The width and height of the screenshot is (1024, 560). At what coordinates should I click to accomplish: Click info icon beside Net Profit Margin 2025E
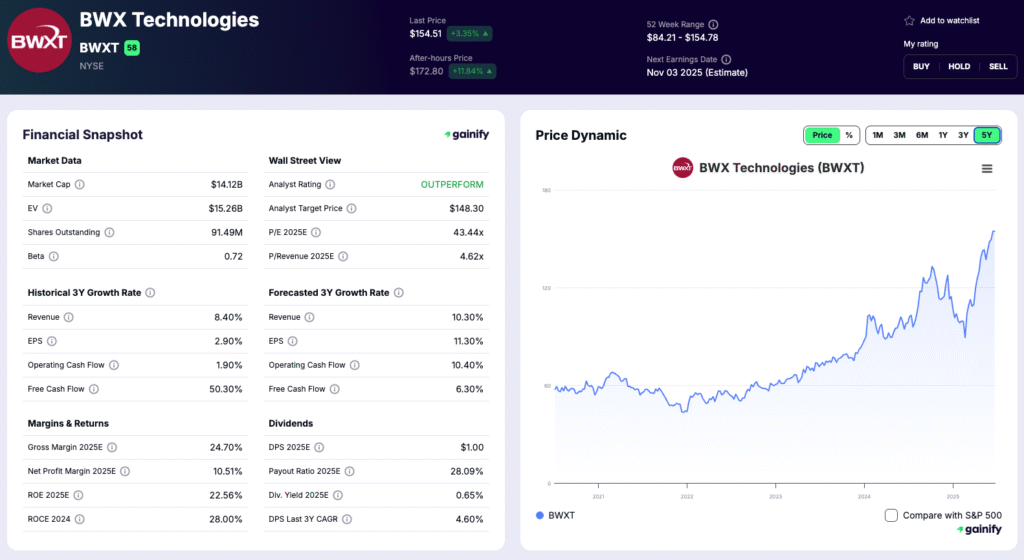pos(125,471)
